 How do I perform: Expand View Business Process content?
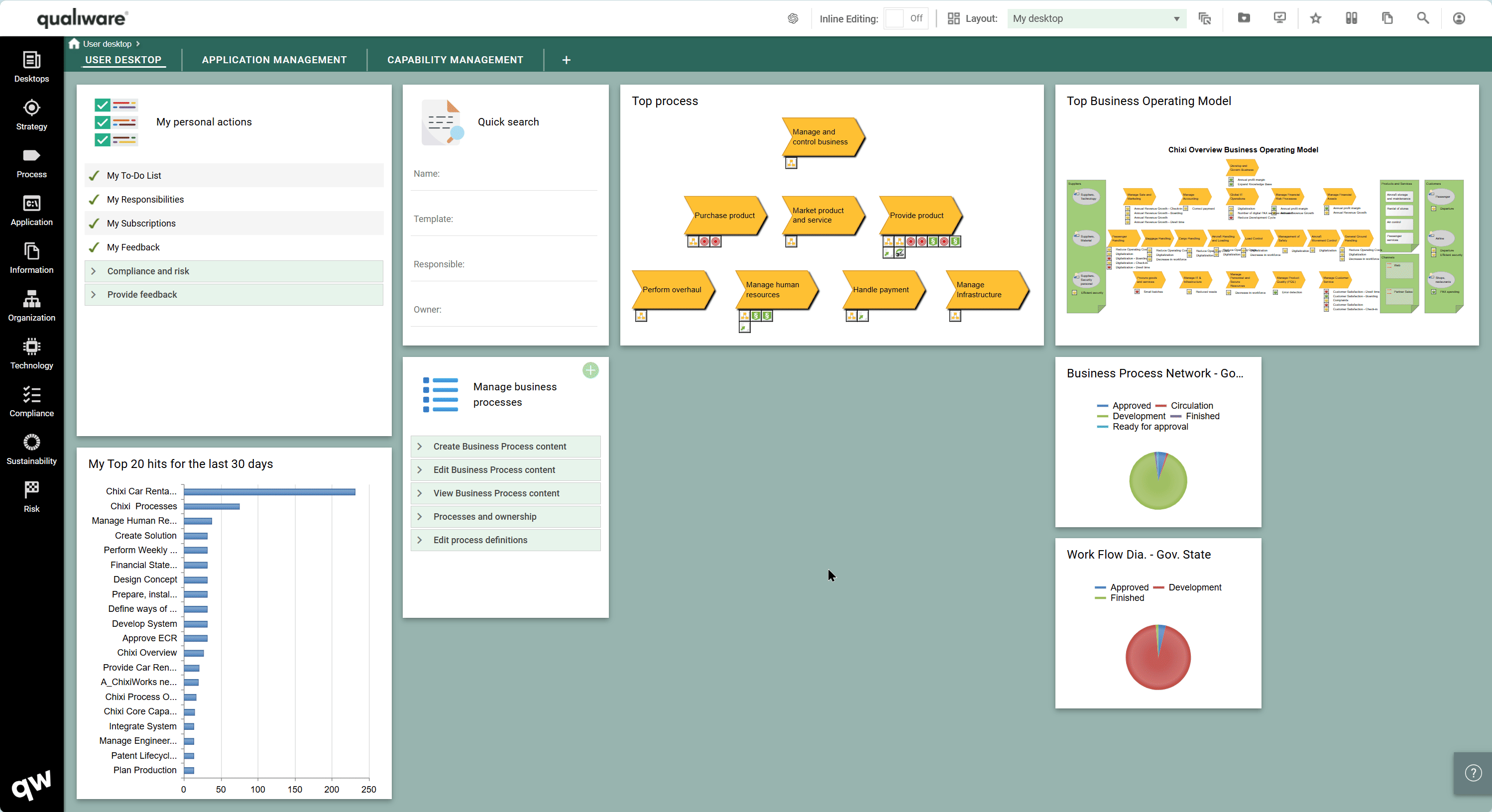pos(505,493)
